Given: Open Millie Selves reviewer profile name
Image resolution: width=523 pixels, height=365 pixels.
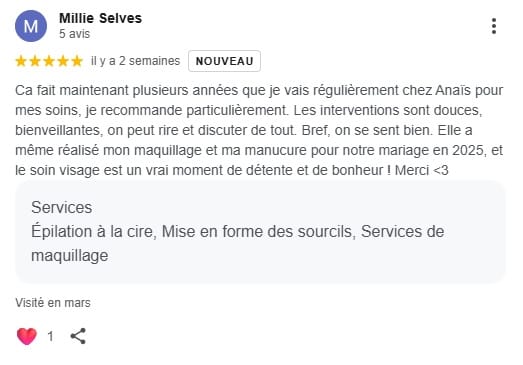Looking at the screenshot, I should (x=100, y=18).
